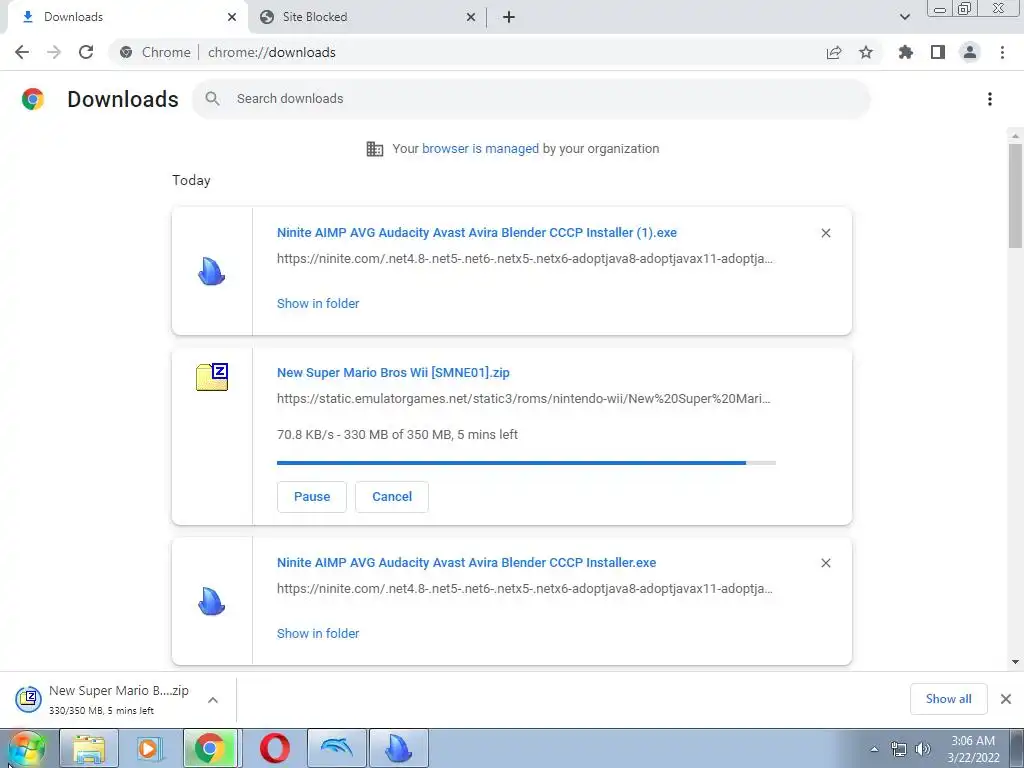Remove Ninite Installer (1).exe from list
1024x768 pixels.
coord(826,233)
